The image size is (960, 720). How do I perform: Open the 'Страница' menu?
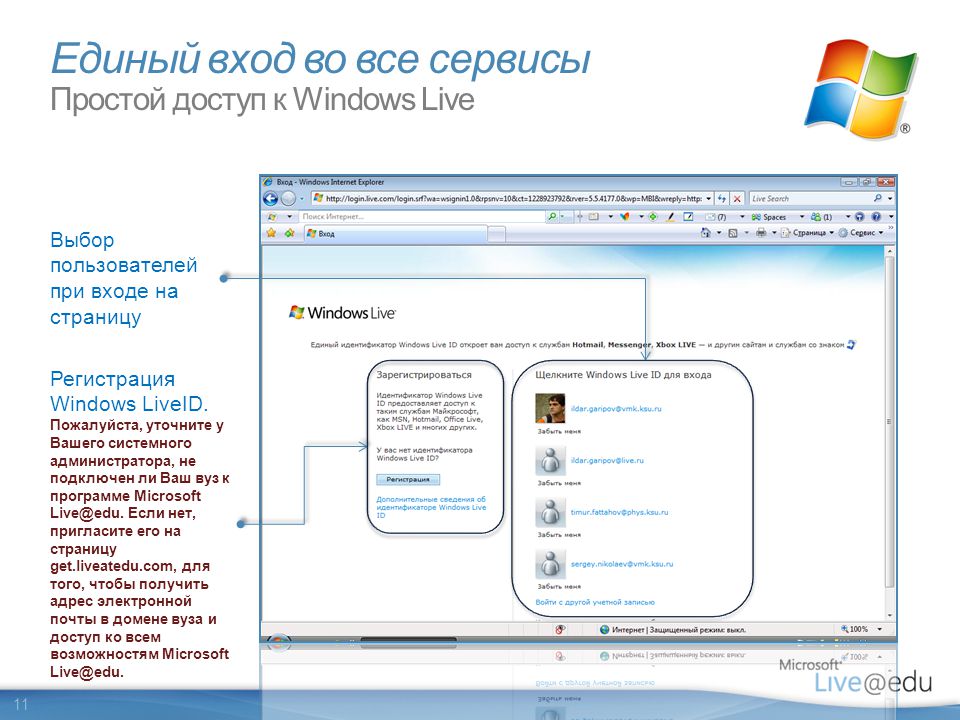pyautogui.click(x=808, y=233)
